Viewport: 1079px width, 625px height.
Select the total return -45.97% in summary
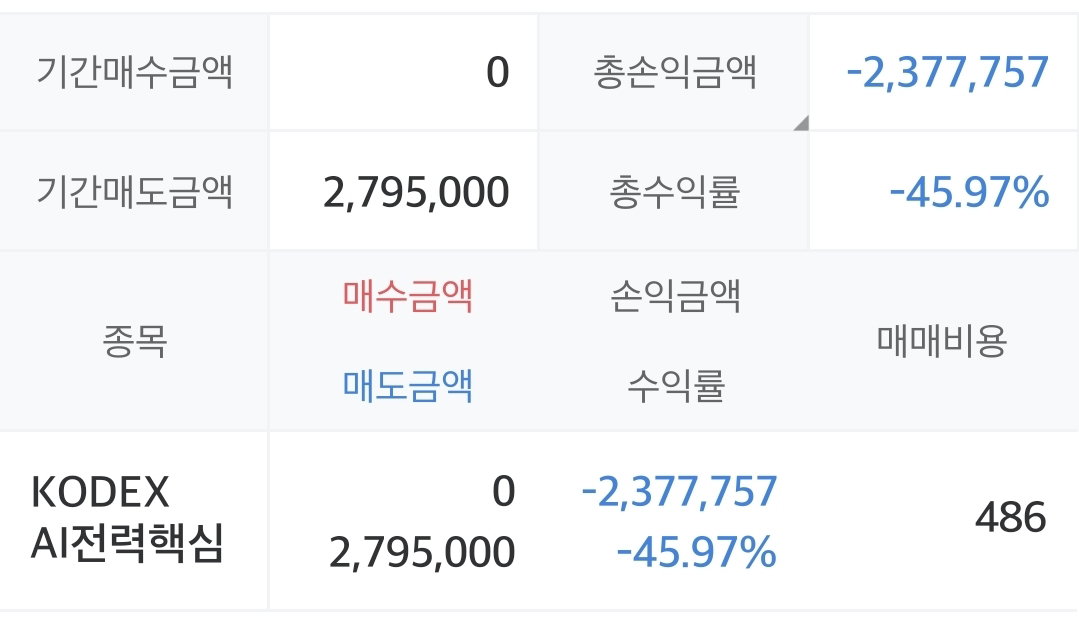coord(969,191)
